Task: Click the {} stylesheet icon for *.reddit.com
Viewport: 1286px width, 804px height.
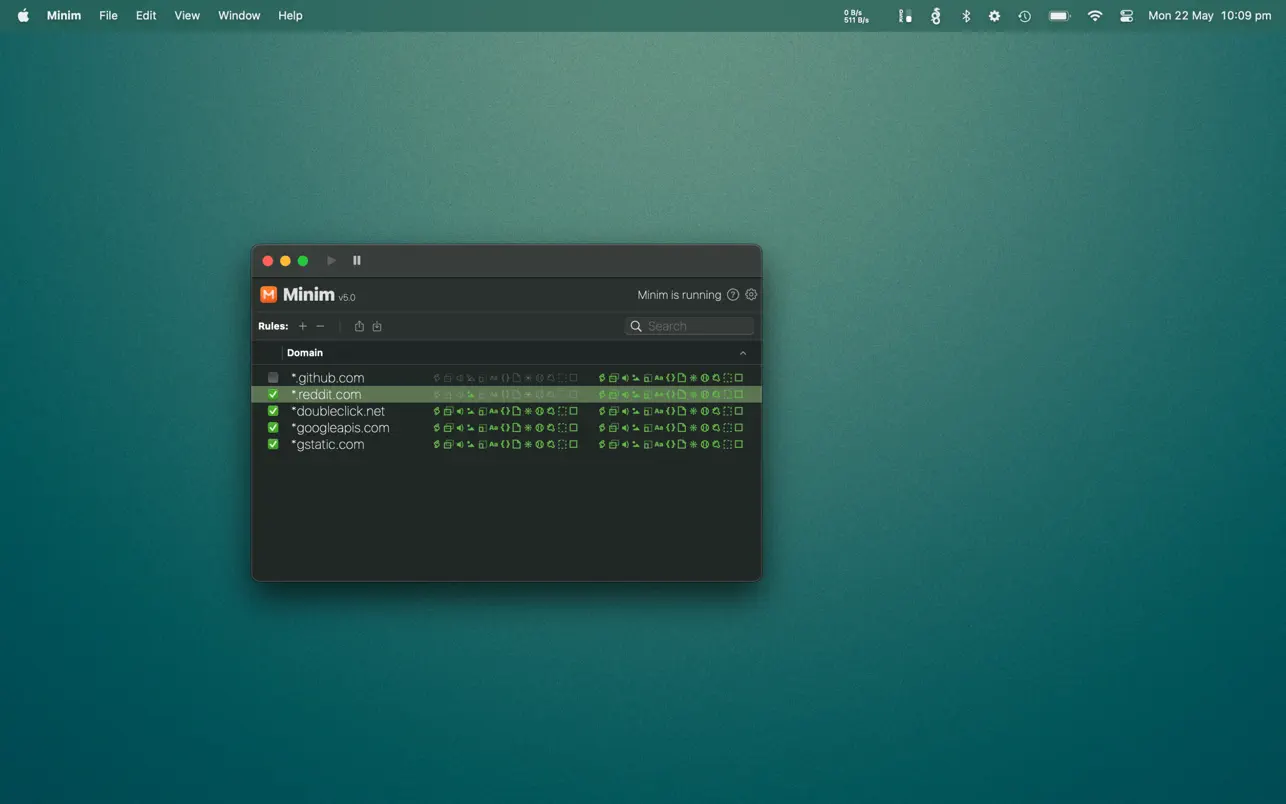Action: 505,394
